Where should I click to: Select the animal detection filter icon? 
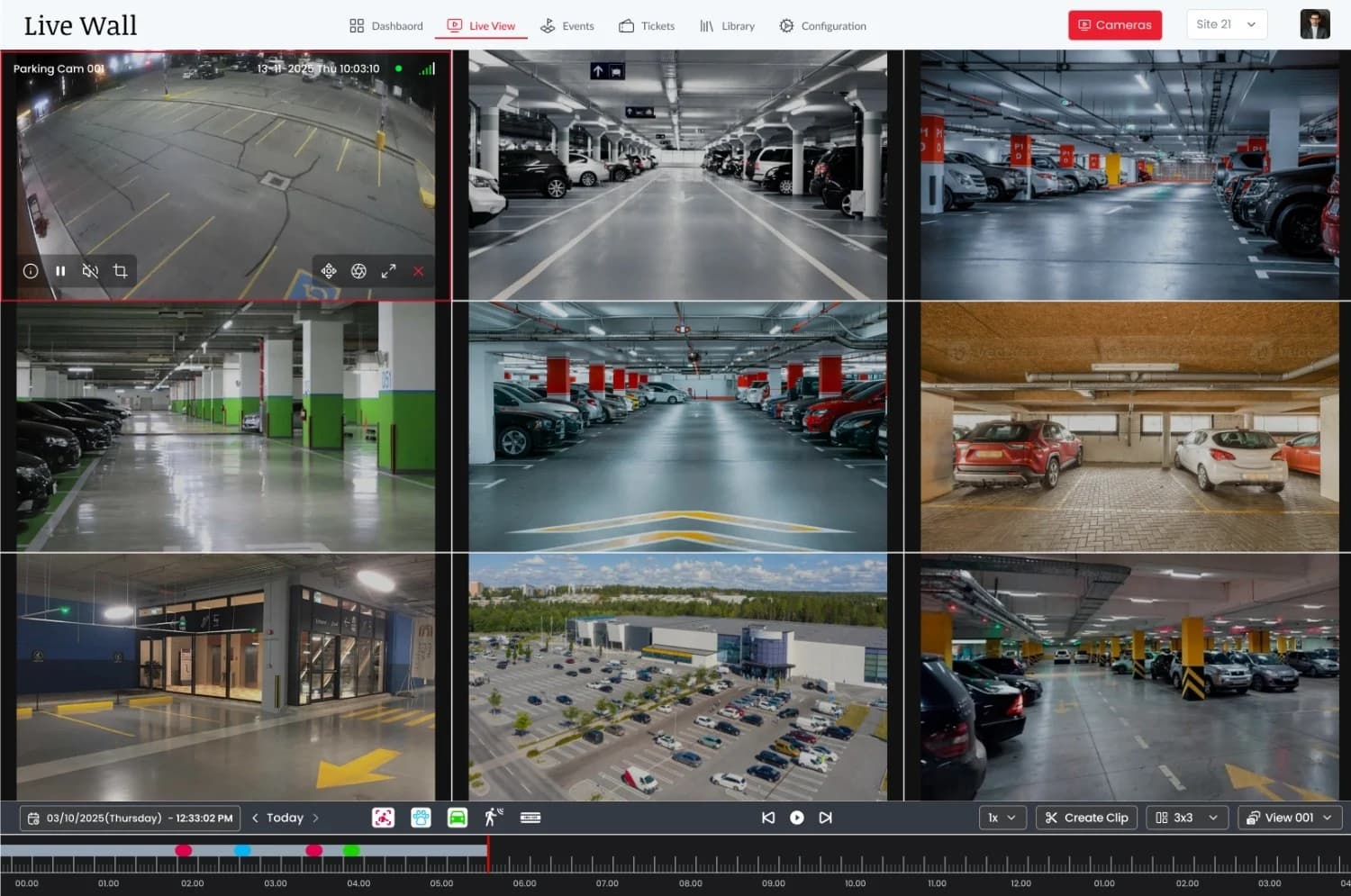click(x=421, y=818)
